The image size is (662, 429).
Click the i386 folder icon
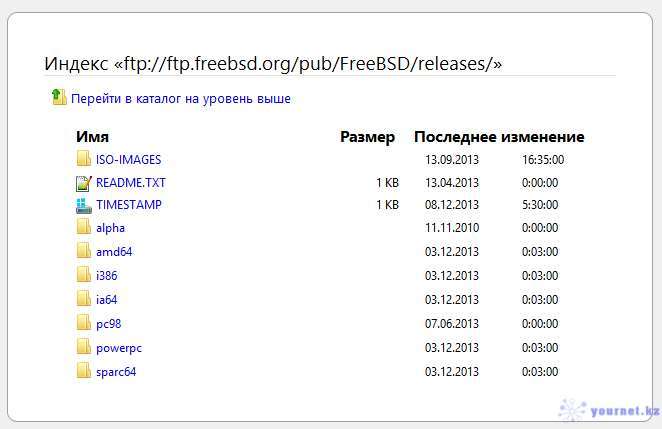point(84,274)
